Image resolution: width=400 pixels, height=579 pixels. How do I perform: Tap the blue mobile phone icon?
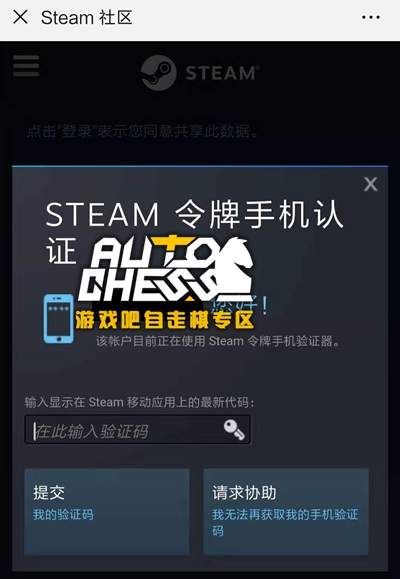58,319
